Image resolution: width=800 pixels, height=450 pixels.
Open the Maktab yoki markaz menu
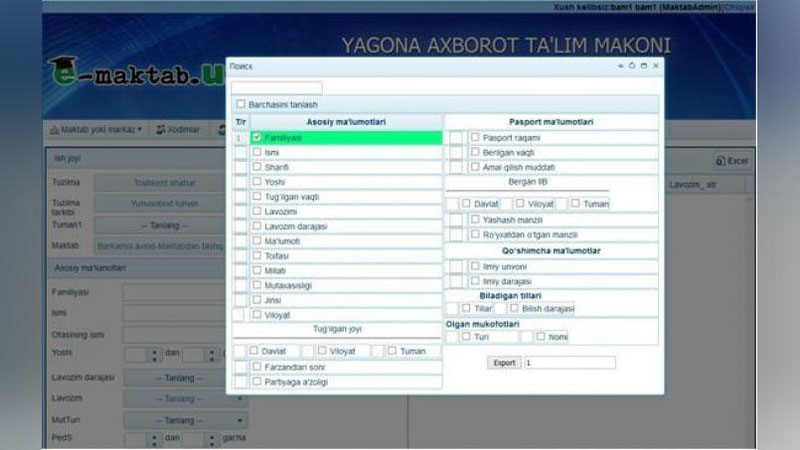[95, 130]
